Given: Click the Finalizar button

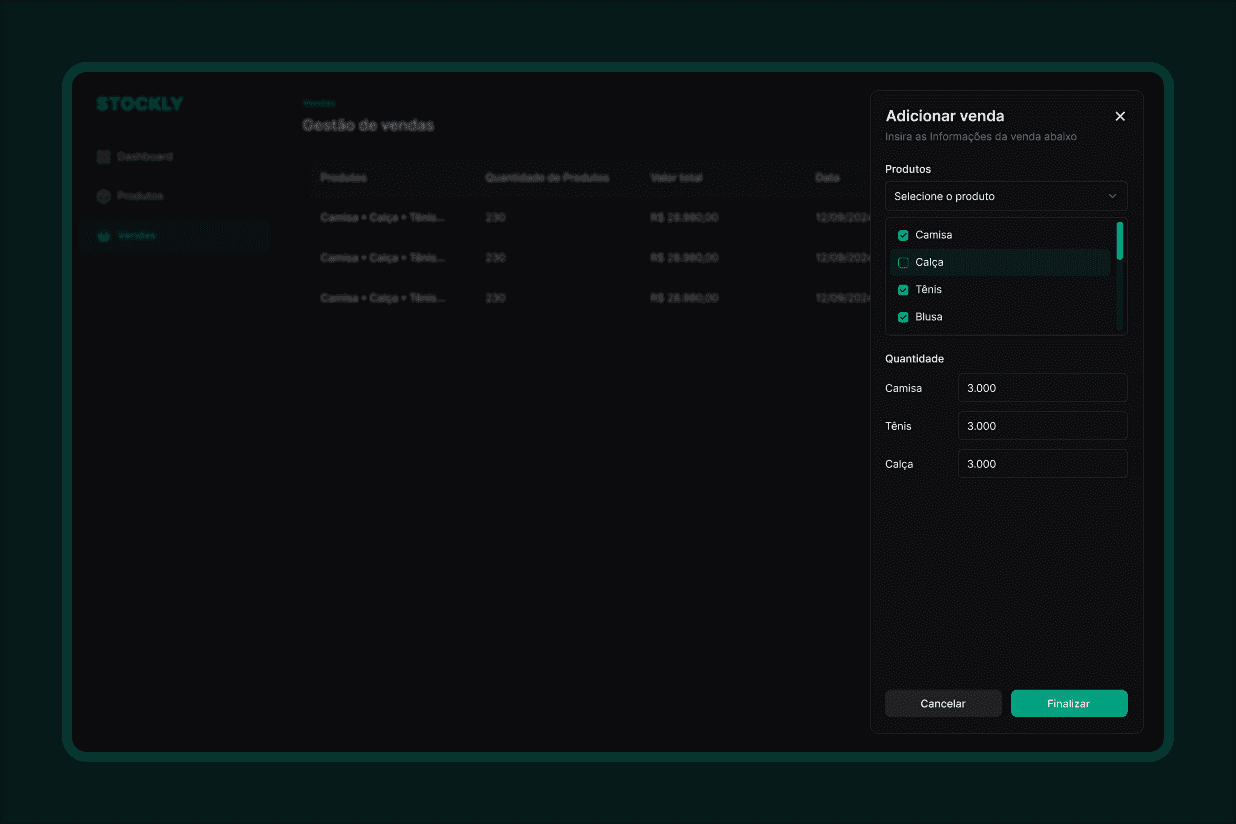Looking at the screenshot, I should tap(1069, 703).
